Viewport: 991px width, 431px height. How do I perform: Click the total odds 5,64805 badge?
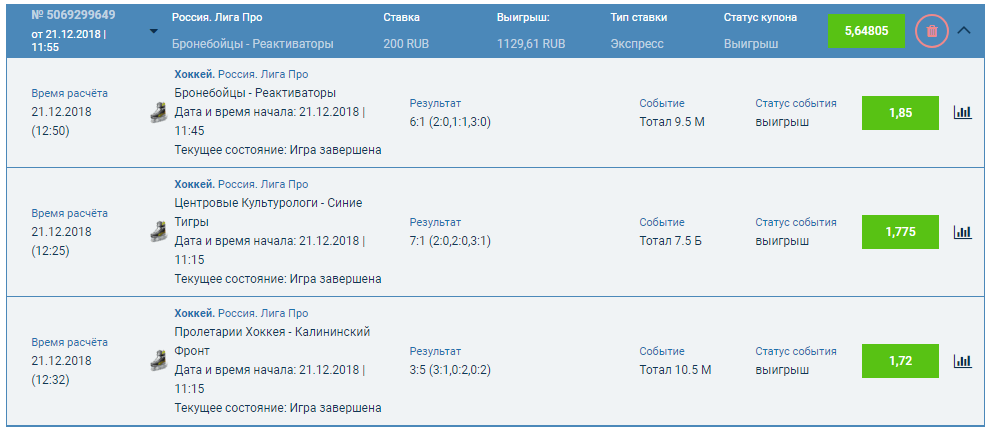(x=866, y=30)
